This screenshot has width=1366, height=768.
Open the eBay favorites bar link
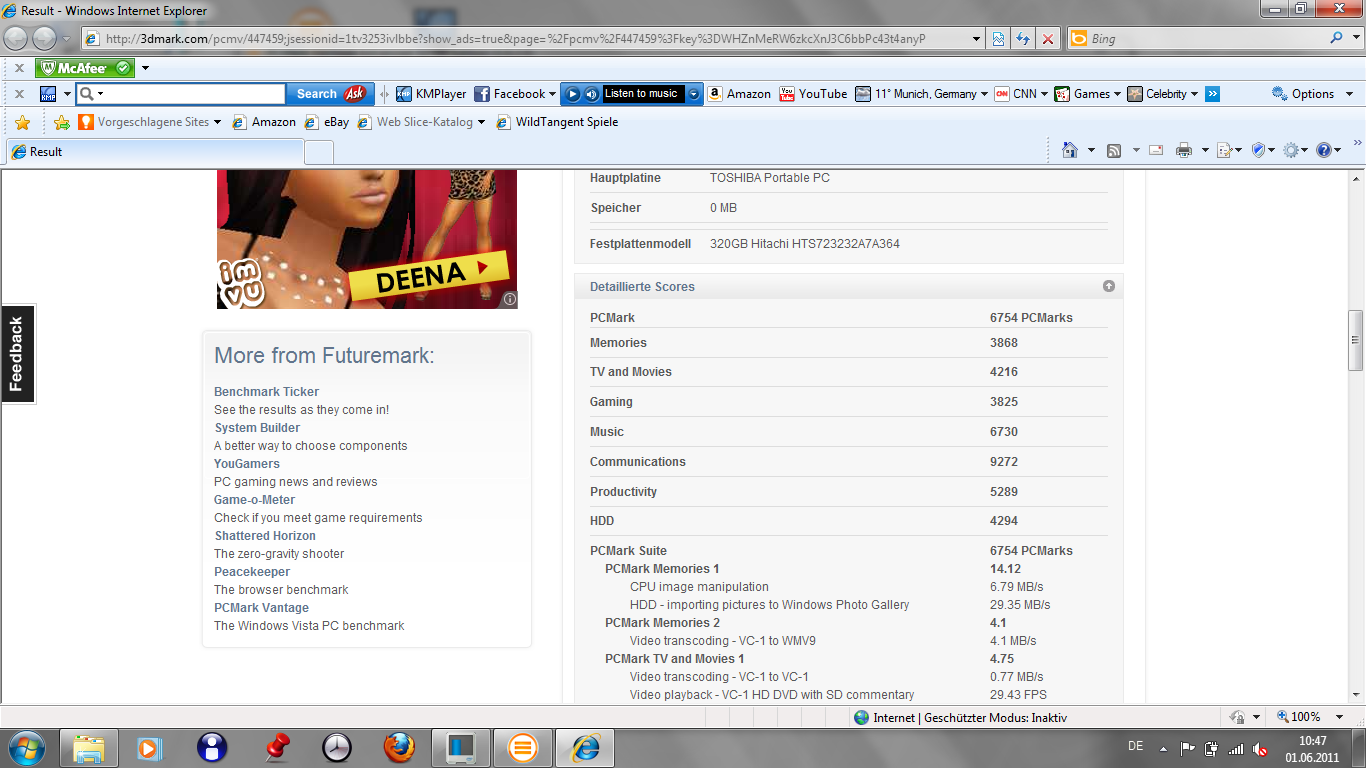pyautogui.click(x=326, y=122)
